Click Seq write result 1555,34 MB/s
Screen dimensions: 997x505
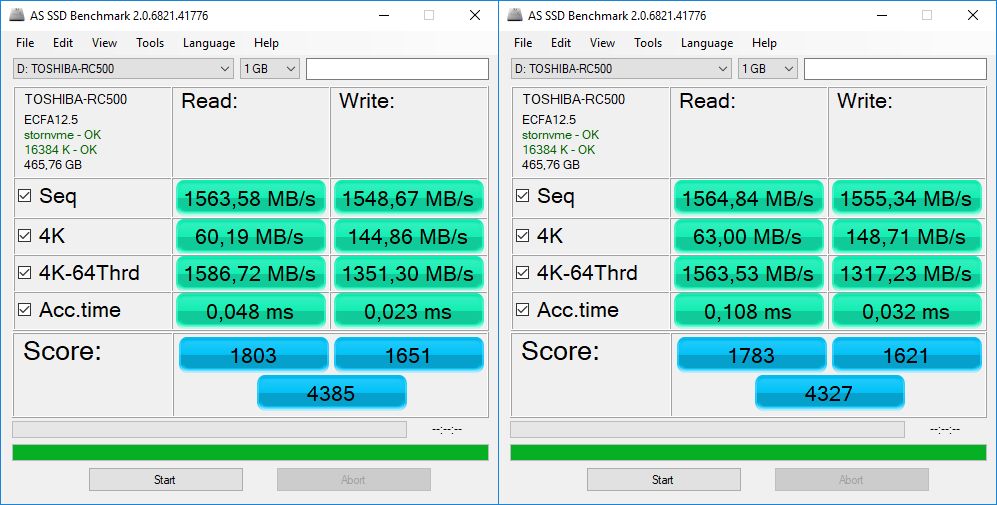click(x=906, y=198)
